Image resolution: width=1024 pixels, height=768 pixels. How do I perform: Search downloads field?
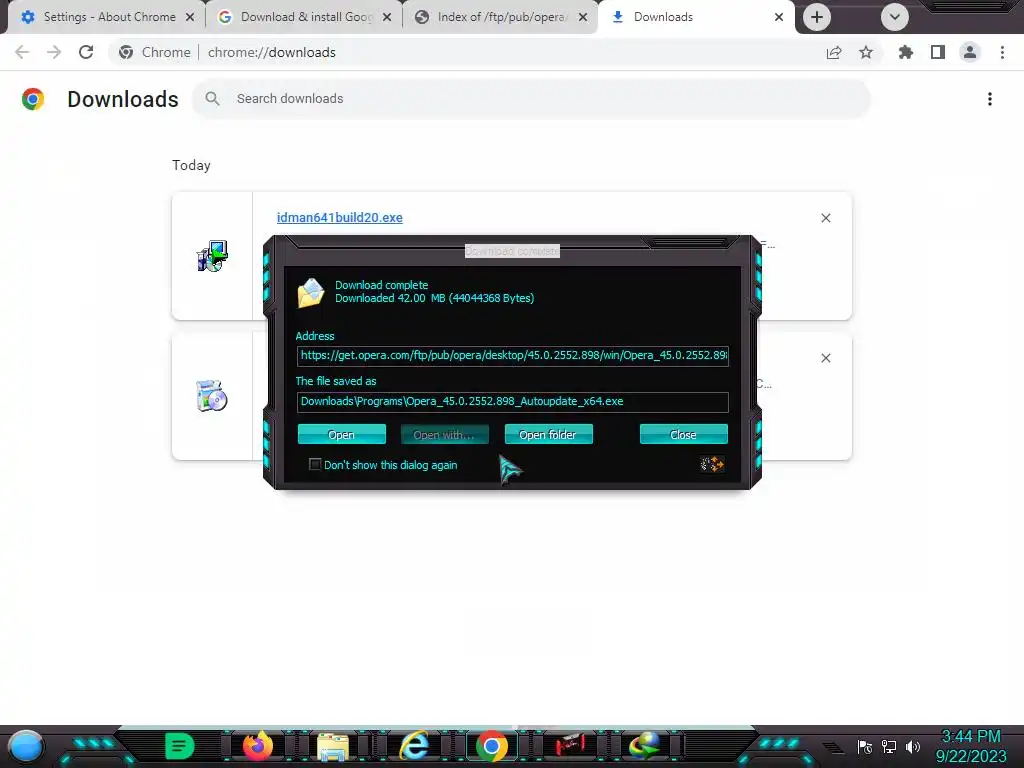(531, 99)
